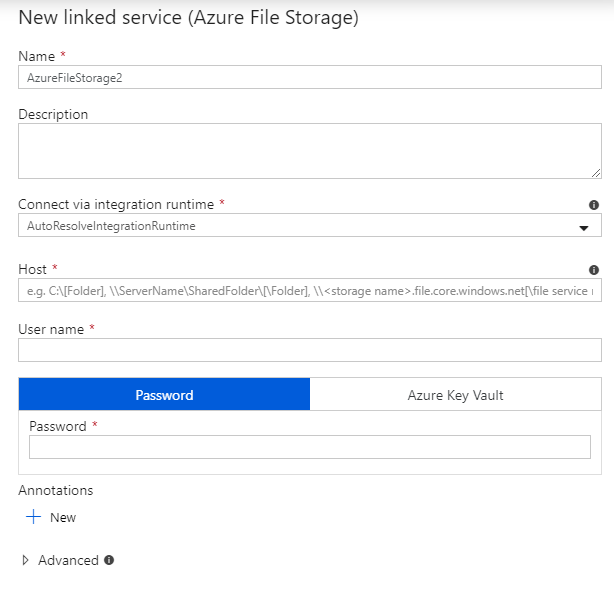
Task: Click the integration runtime info icon
Action: pos(594,205)
